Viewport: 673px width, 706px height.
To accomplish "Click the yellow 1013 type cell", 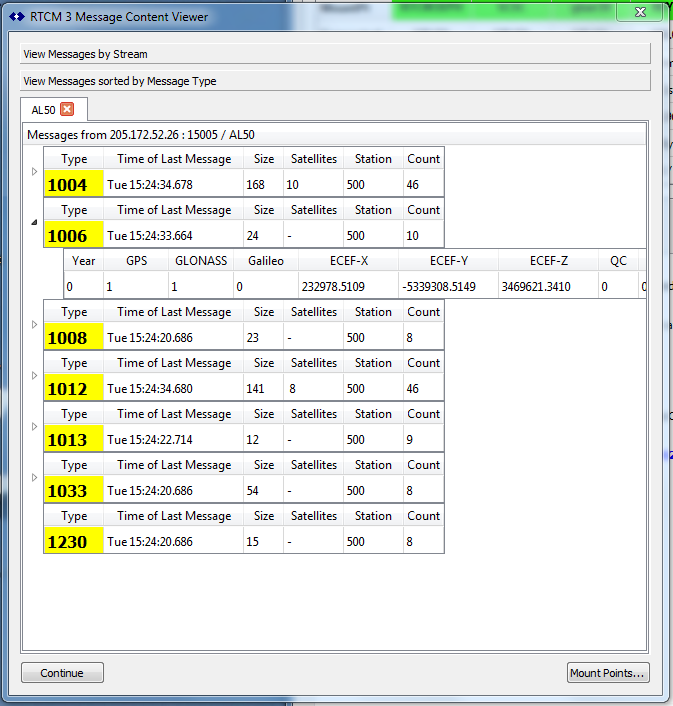I will 73,440.
